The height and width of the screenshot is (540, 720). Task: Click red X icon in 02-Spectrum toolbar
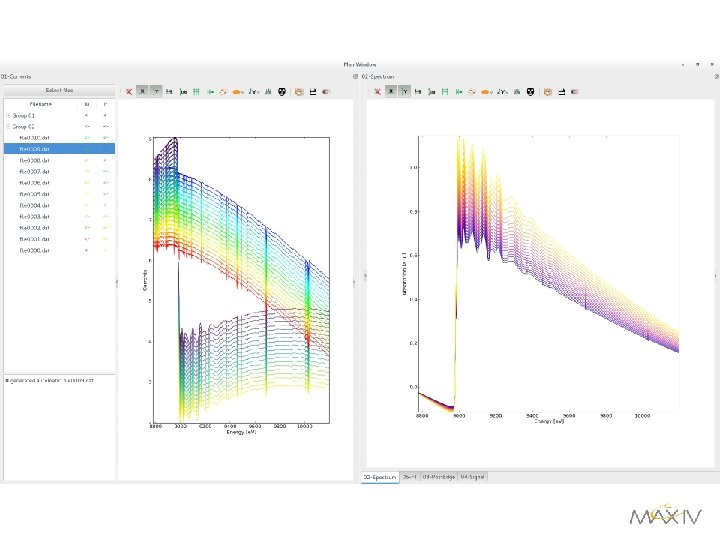point(377,92)
